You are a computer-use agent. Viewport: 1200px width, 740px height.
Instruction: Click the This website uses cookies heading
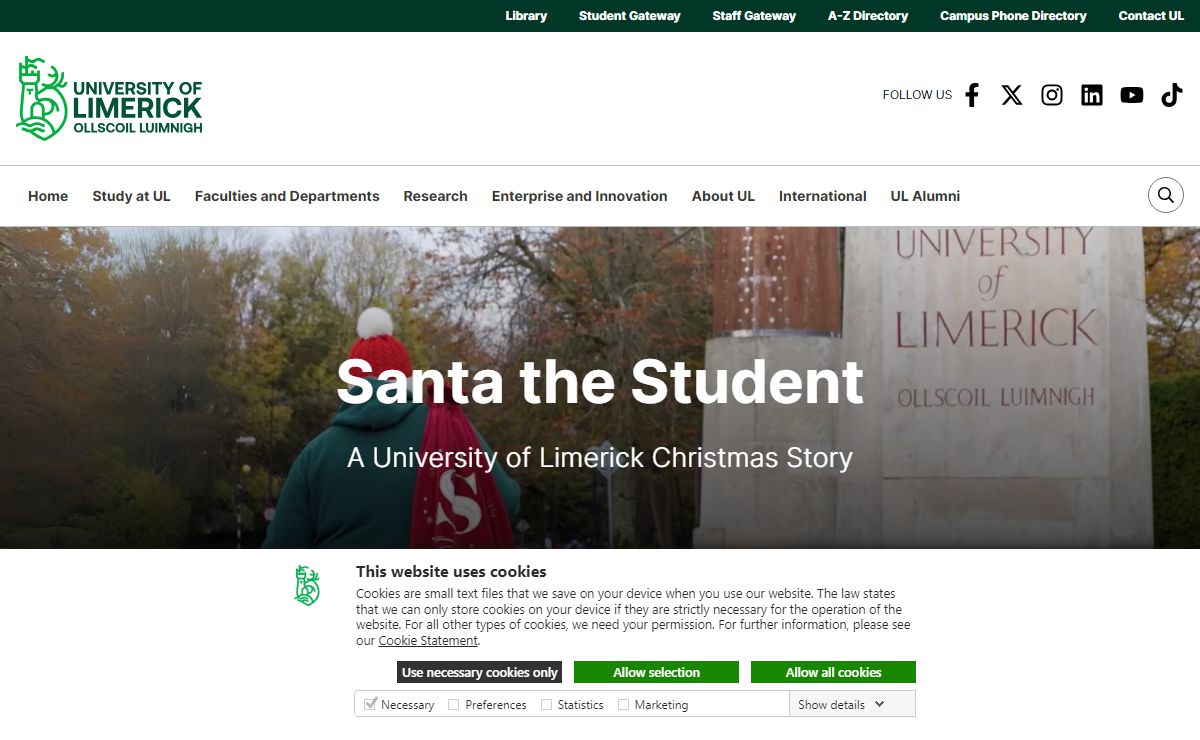point(451,572)
